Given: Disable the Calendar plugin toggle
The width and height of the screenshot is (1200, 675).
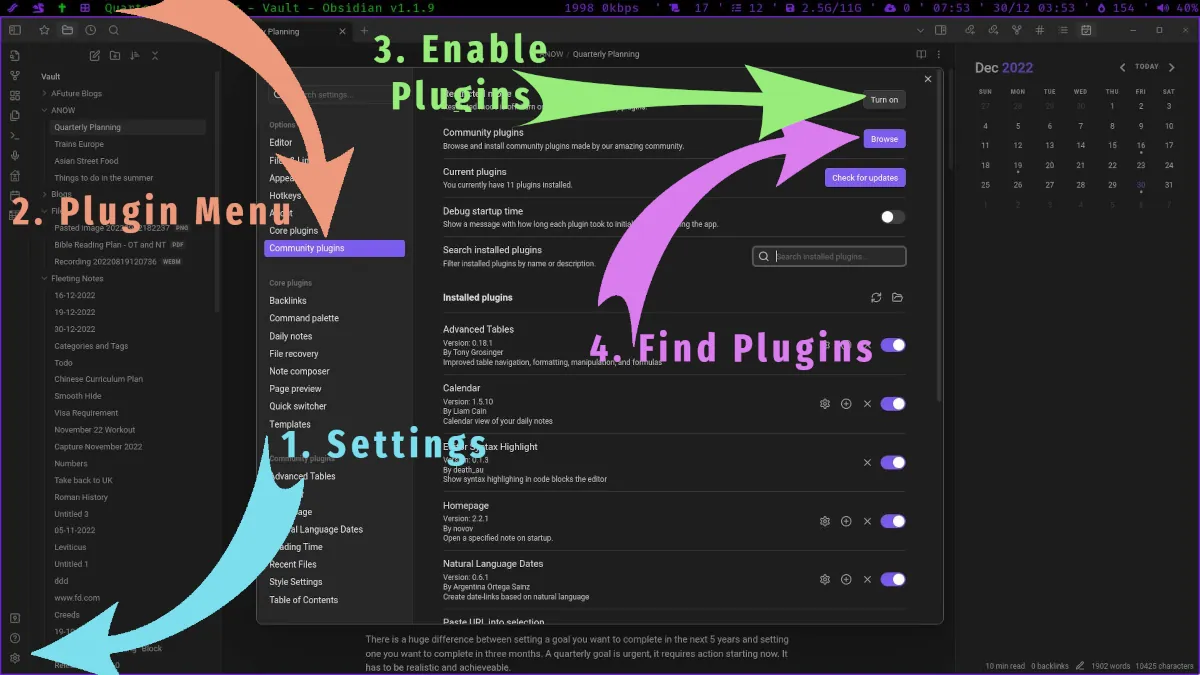Looking at the screenshot, I should (893, 404).
